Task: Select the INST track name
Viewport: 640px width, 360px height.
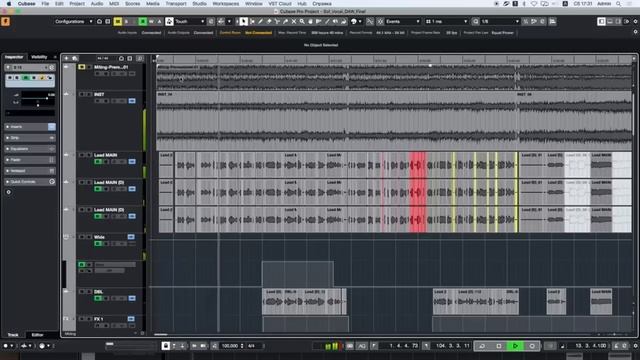Action: click(x=99, y=94)
